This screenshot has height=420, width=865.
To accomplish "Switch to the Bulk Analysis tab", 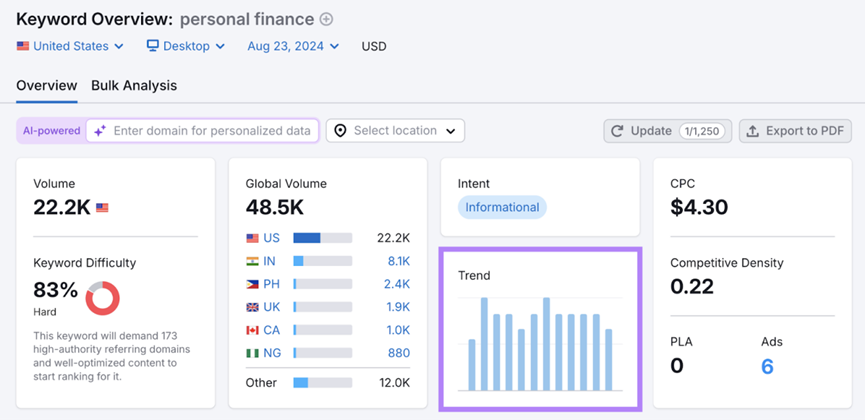I will pos(134,86).
